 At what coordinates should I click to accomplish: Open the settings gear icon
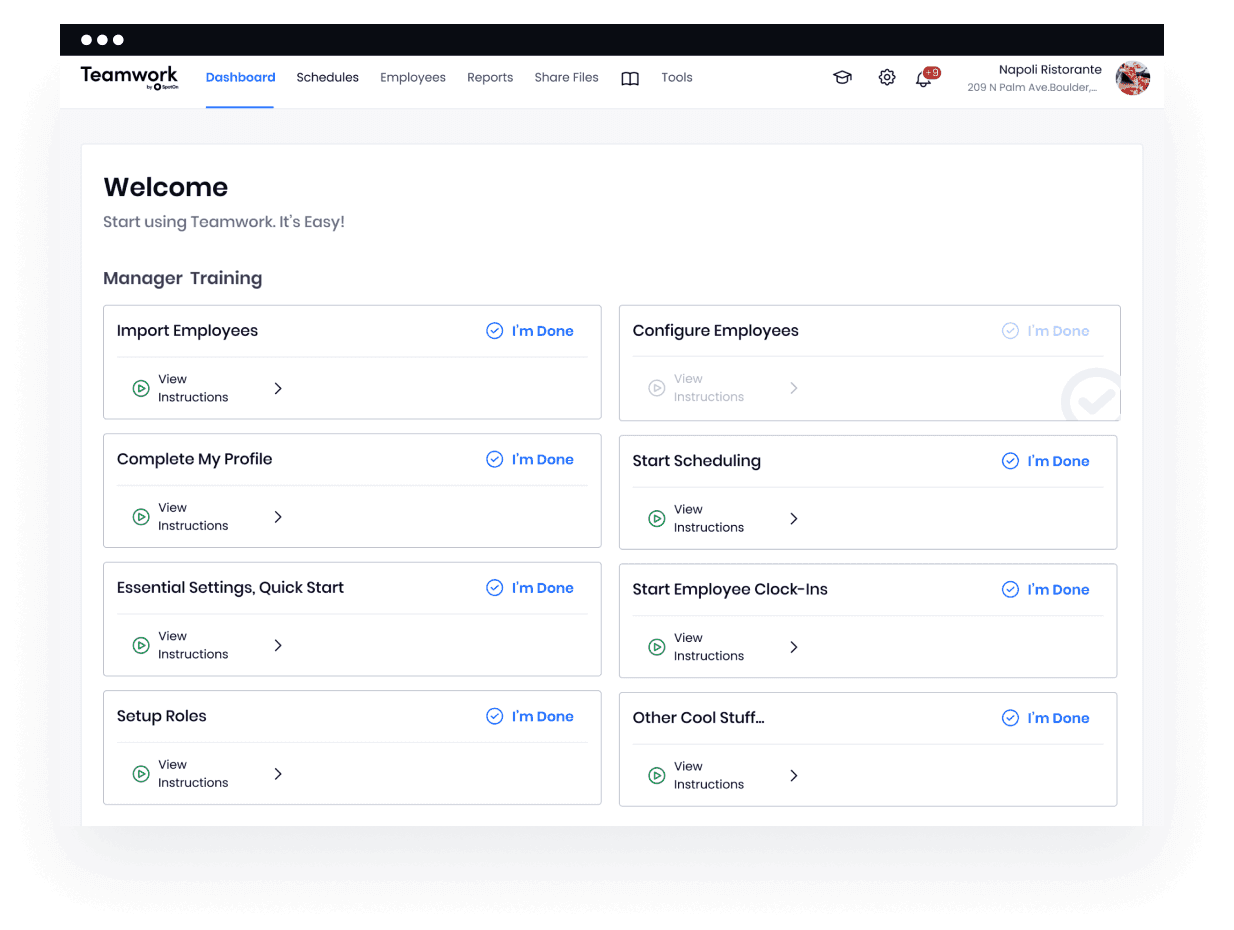click(886, 77)
